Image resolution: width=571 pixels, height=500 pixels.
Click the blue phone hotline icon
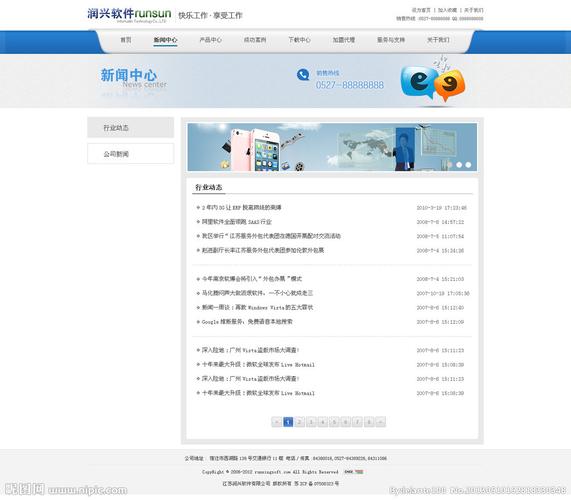[x=303, y=75]
